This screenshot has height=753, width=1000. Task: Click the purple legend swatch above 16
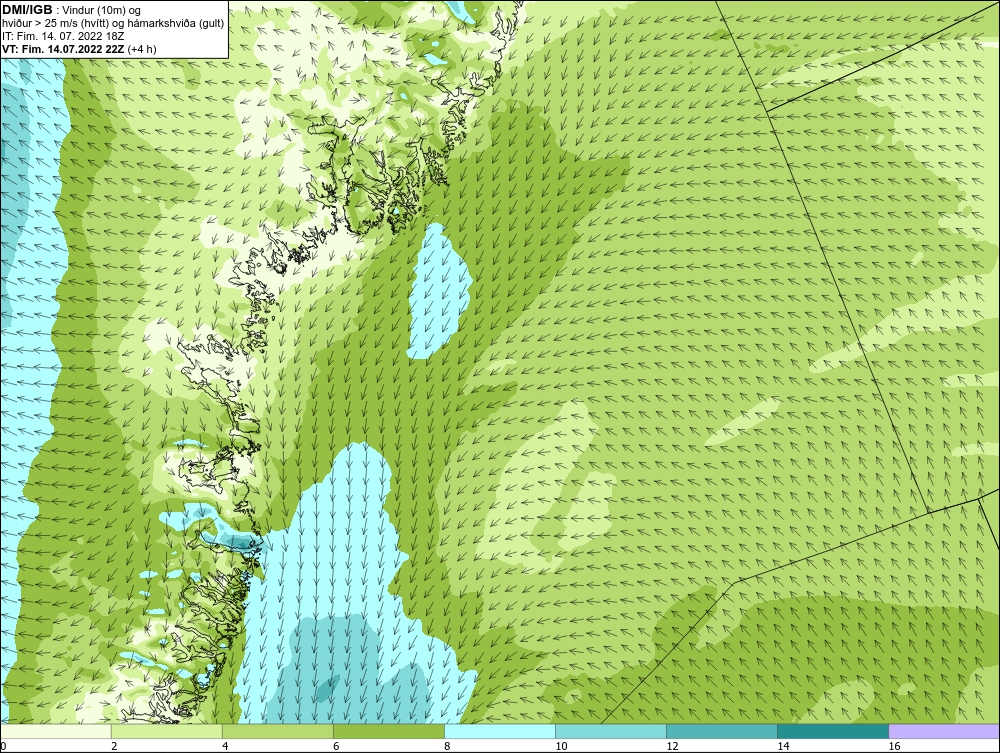944,731
